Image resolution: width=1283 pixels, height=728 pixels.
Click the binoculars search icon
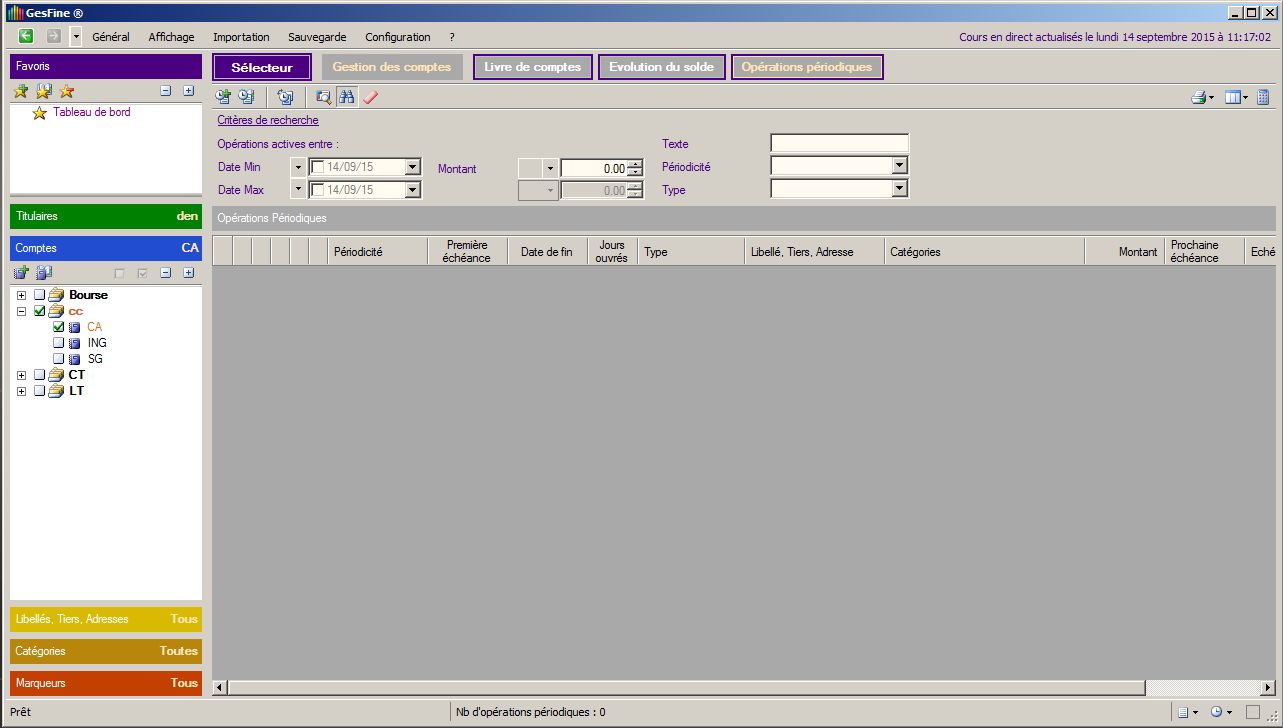[x=347, y=97]
